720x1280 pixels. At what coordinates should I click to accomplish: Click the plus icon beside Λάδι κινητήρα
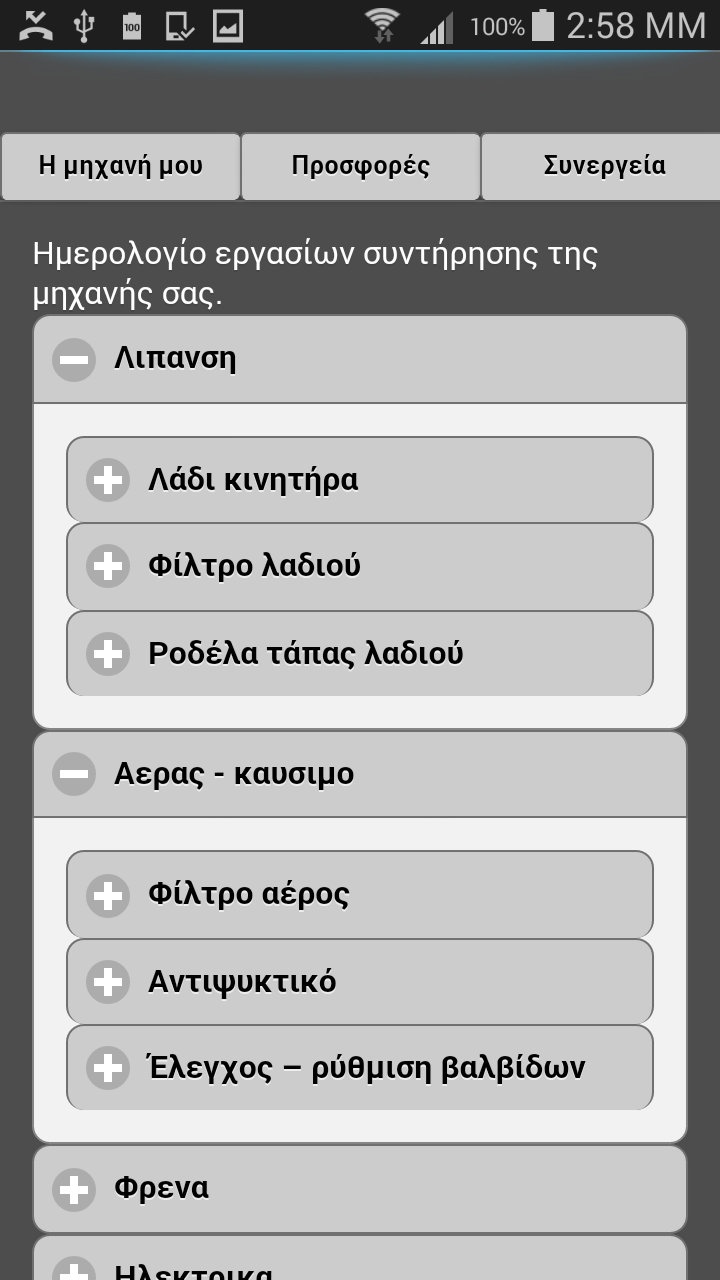click(x=108, y=480)
